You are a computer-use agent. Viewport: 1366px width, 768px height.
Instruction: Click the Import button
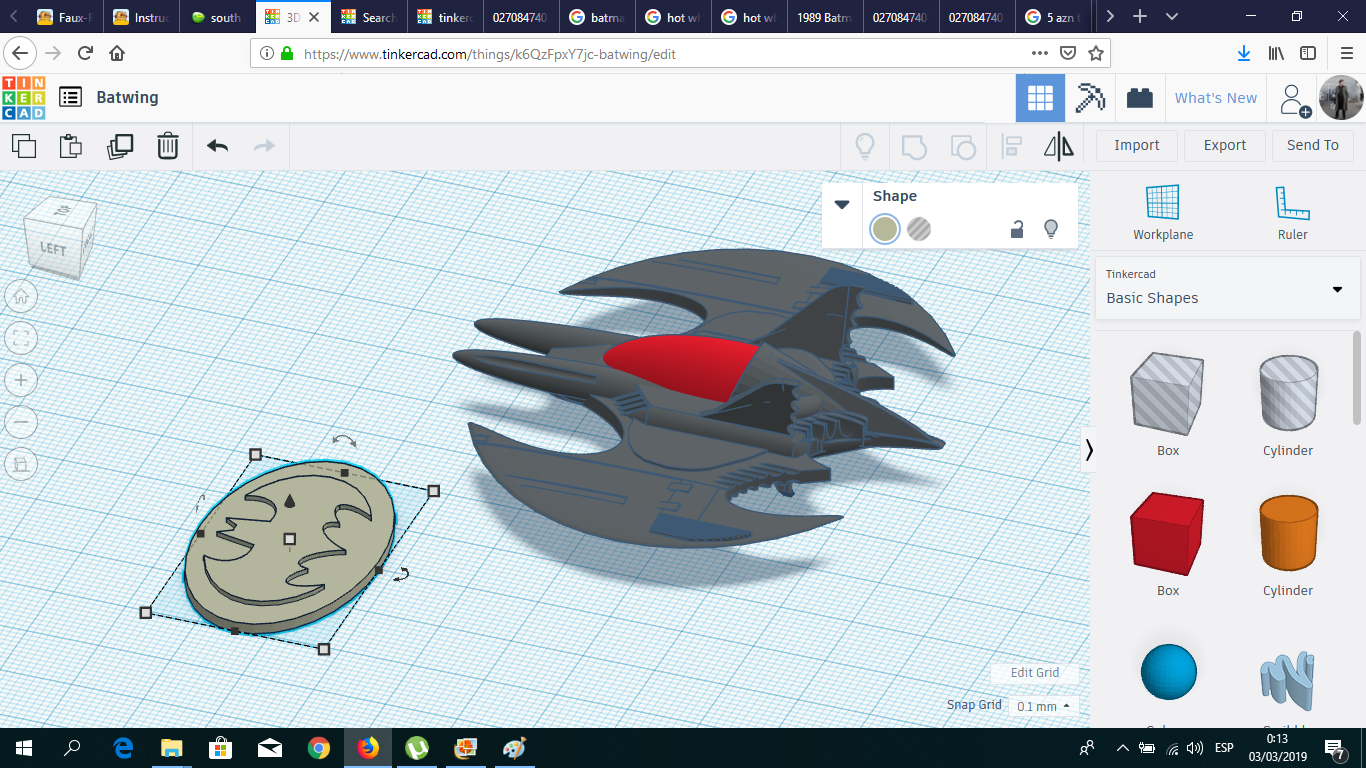pos(1137,145)
